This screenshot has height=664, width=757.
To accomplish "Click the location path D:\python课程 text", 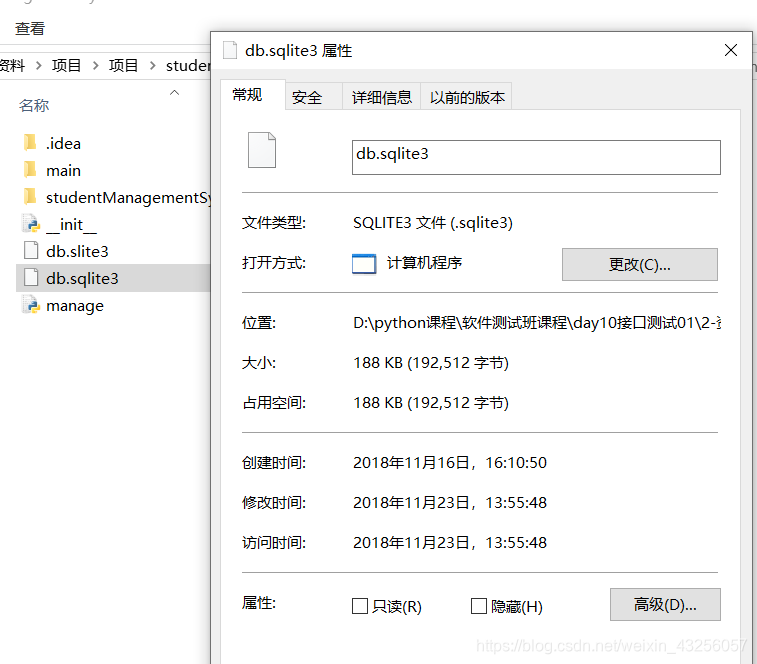I will point(537,323).
